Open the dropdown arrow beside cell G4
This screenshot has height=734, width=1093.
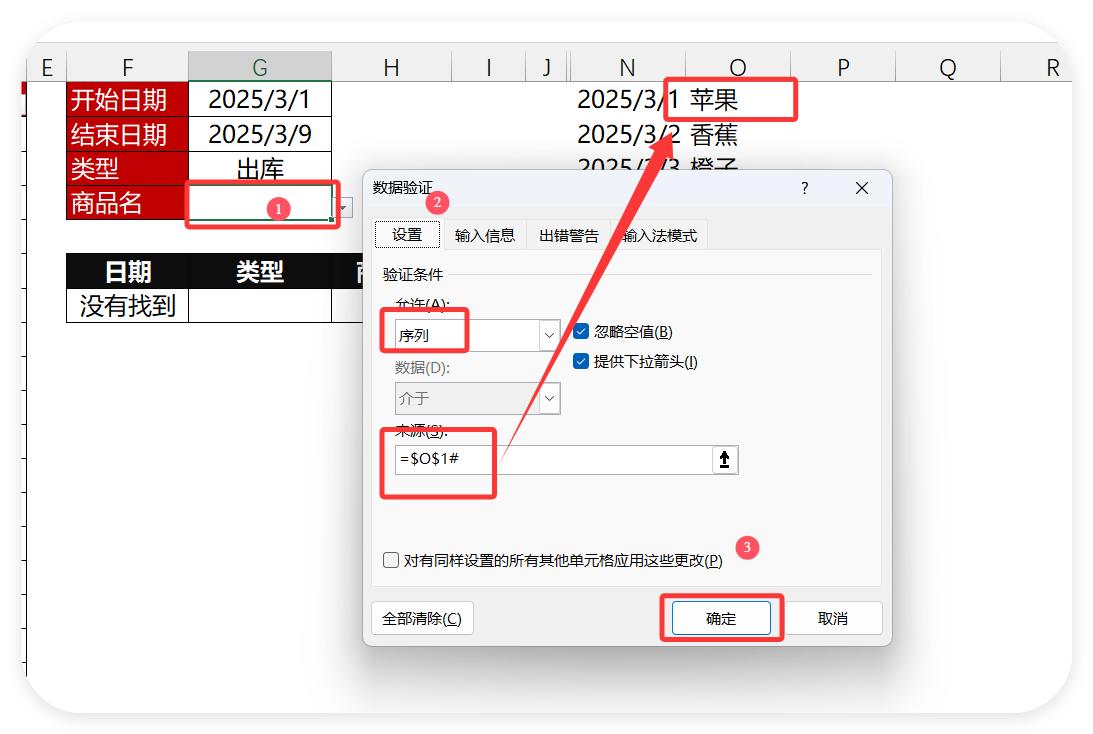tap(344, 208)
